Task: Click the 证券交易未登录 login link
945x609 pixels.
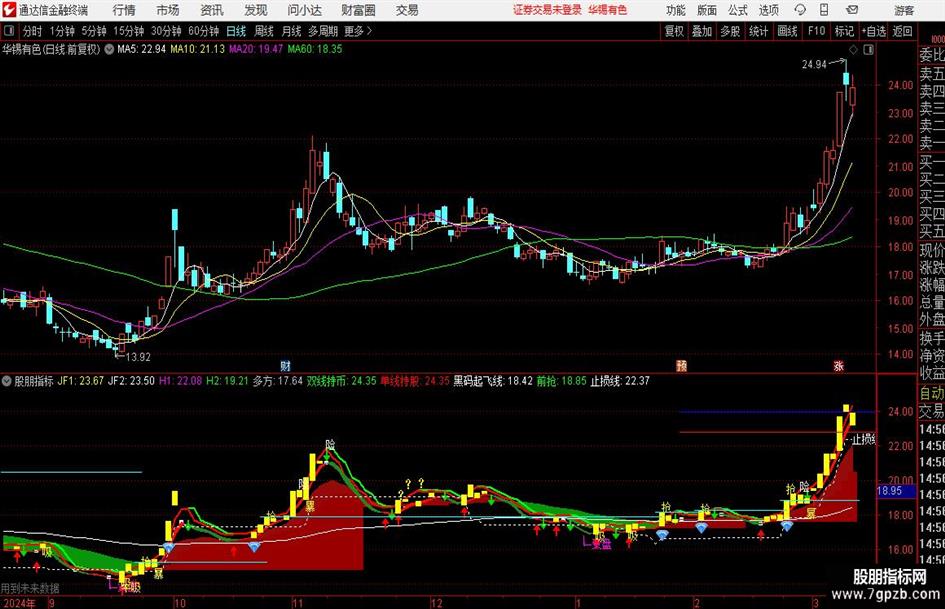Action: (x=547, y=10)
